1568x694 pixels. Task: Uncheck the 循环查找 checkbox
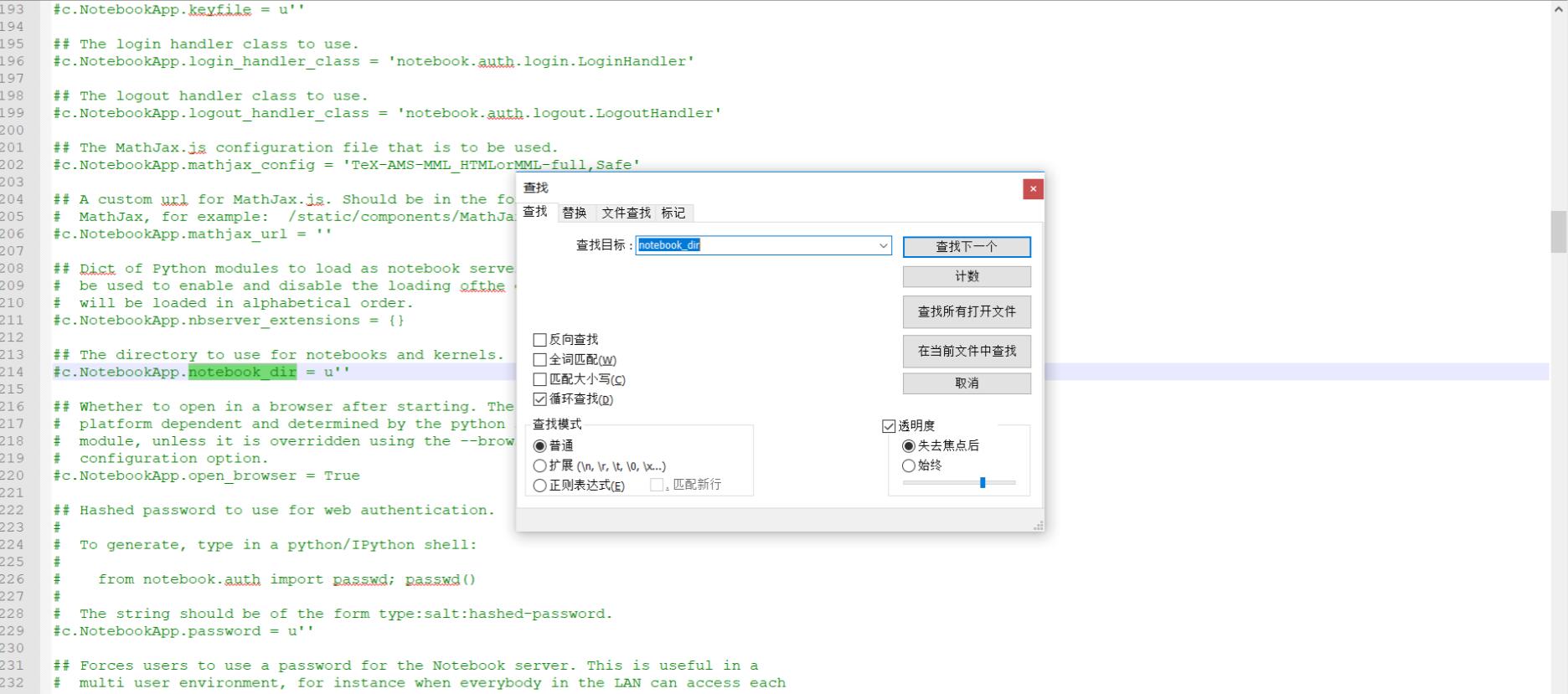point(540,399)
